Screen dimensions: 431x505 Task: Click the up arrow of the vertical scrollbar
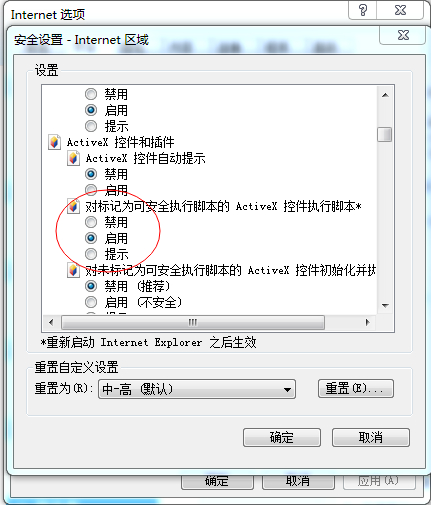(x=385, y=95)
